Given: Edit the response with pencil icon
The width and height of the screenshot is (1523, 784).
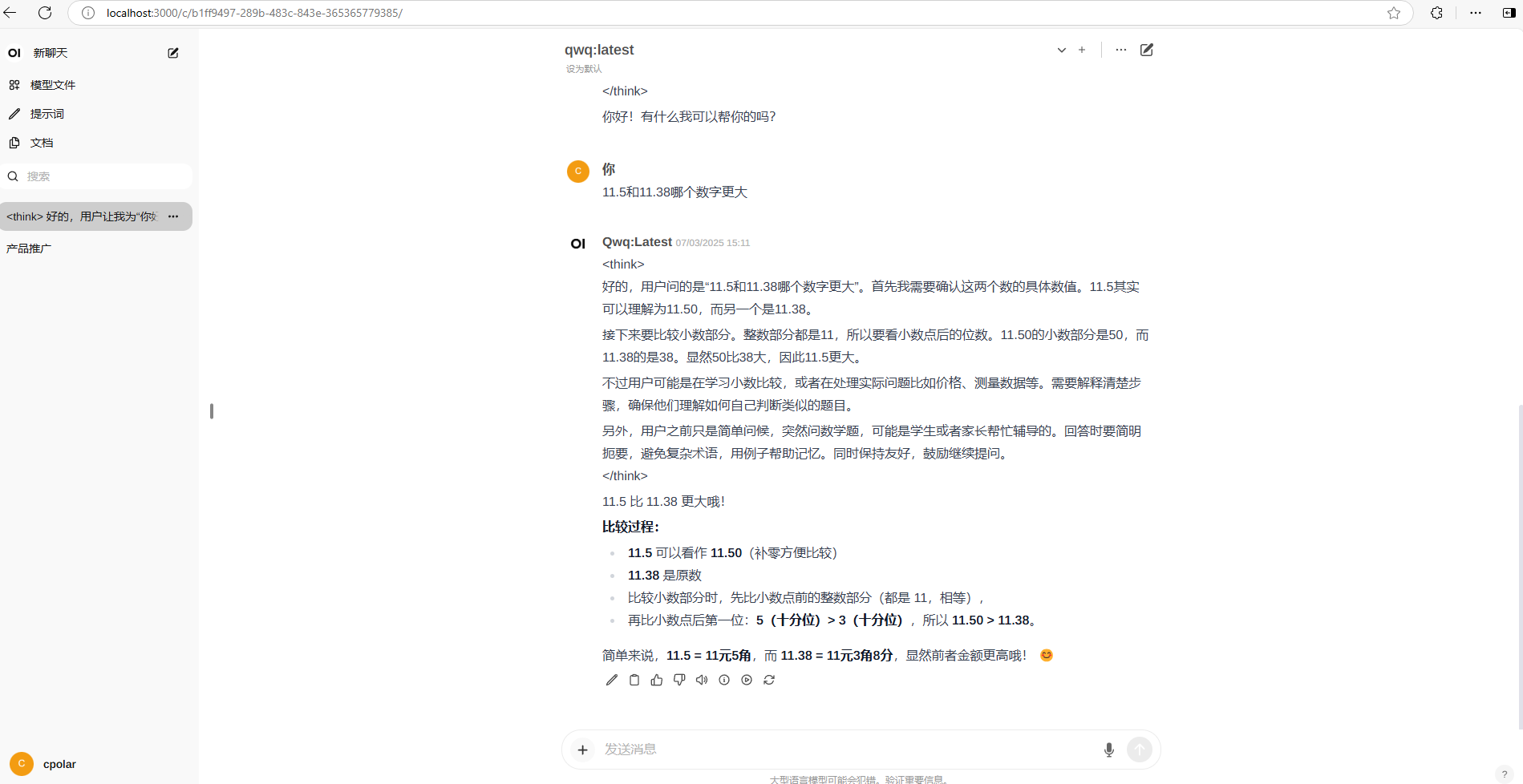Looking at the screenshot, I should click(x=612, y=680).
